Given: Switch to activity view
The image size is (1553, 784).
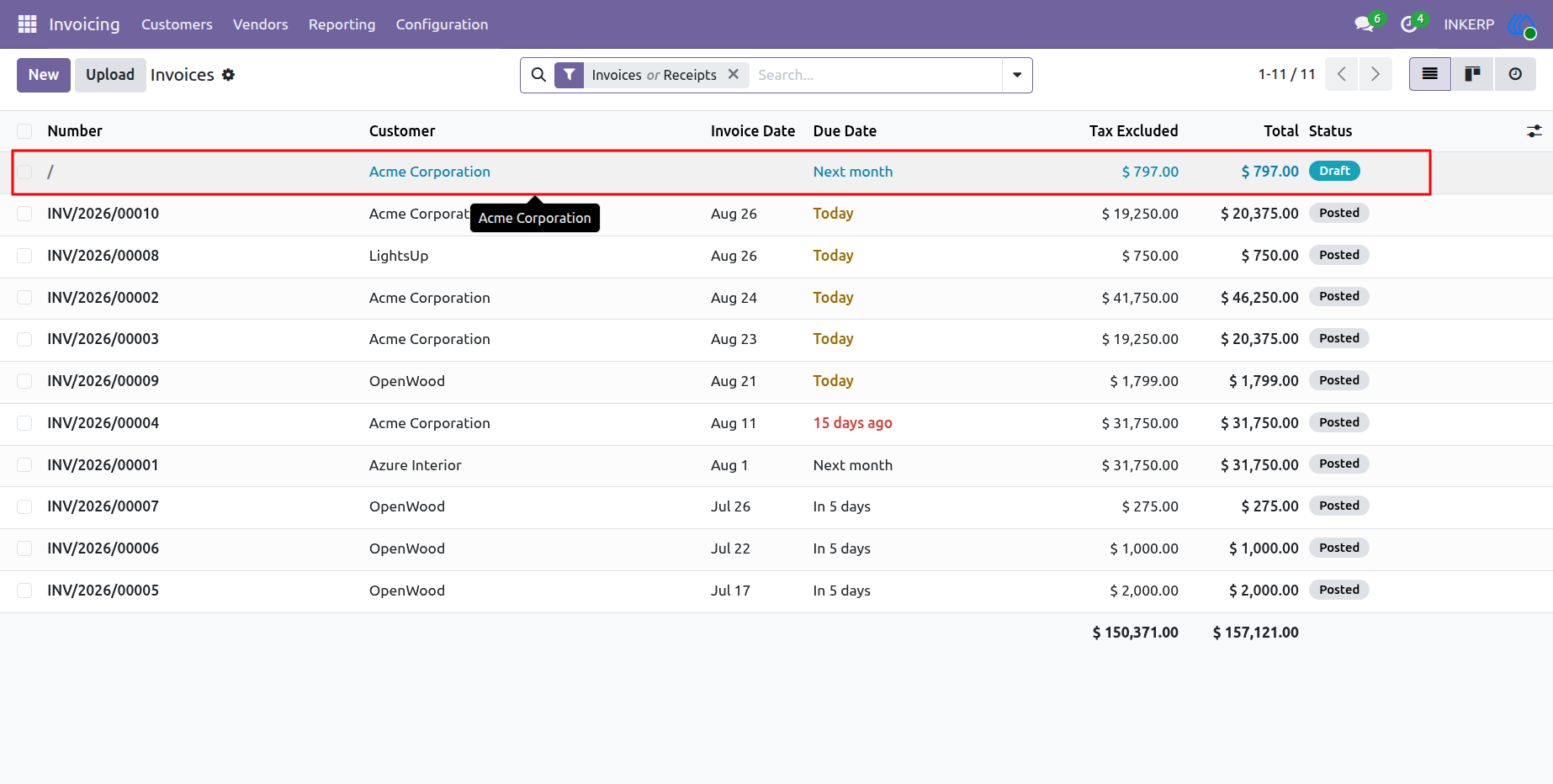Looking at the screenshot, I should 1515,74.
